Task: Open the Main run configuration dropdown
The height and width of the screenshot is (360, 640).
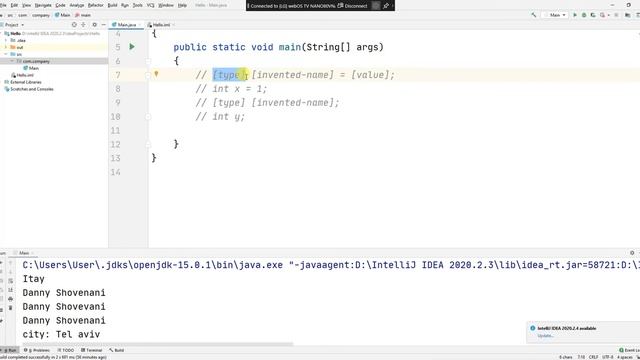Action: [x=555, y=15]
